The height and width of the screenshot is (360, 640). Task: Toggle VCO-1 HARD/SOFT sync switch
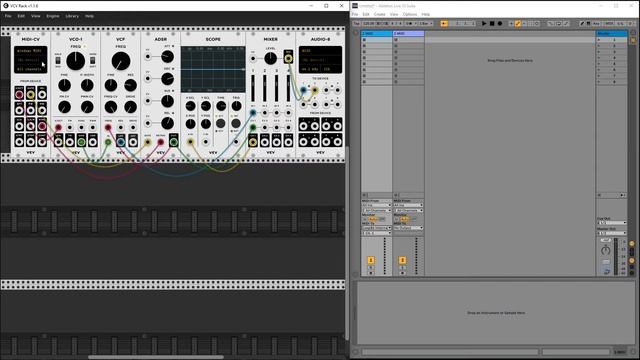pos(93,60)
